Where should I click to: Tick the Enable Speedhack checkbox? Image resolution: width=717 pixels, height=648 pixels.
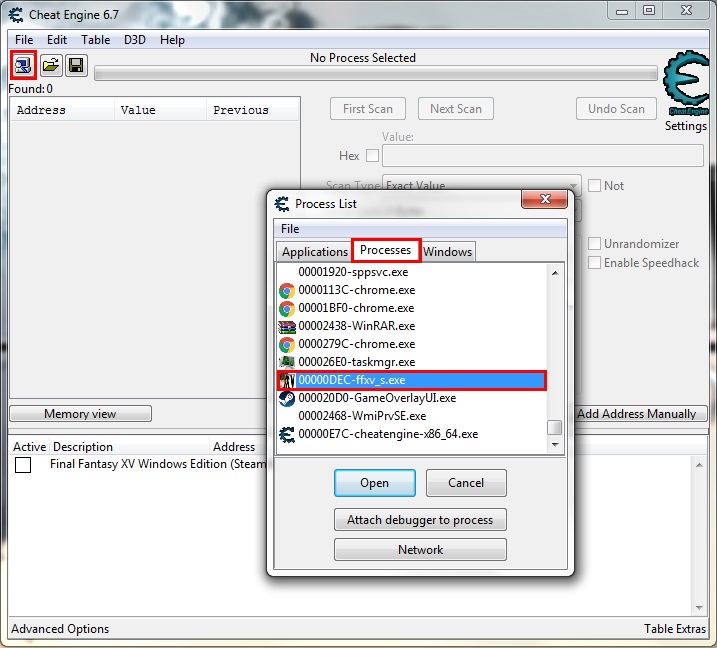tap(594, 263)
